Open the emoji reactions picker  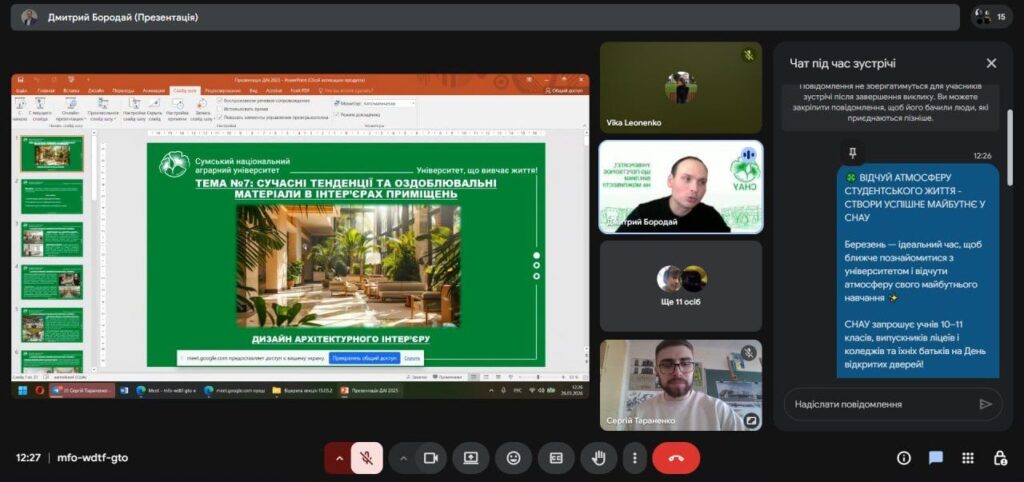point(513,458)
